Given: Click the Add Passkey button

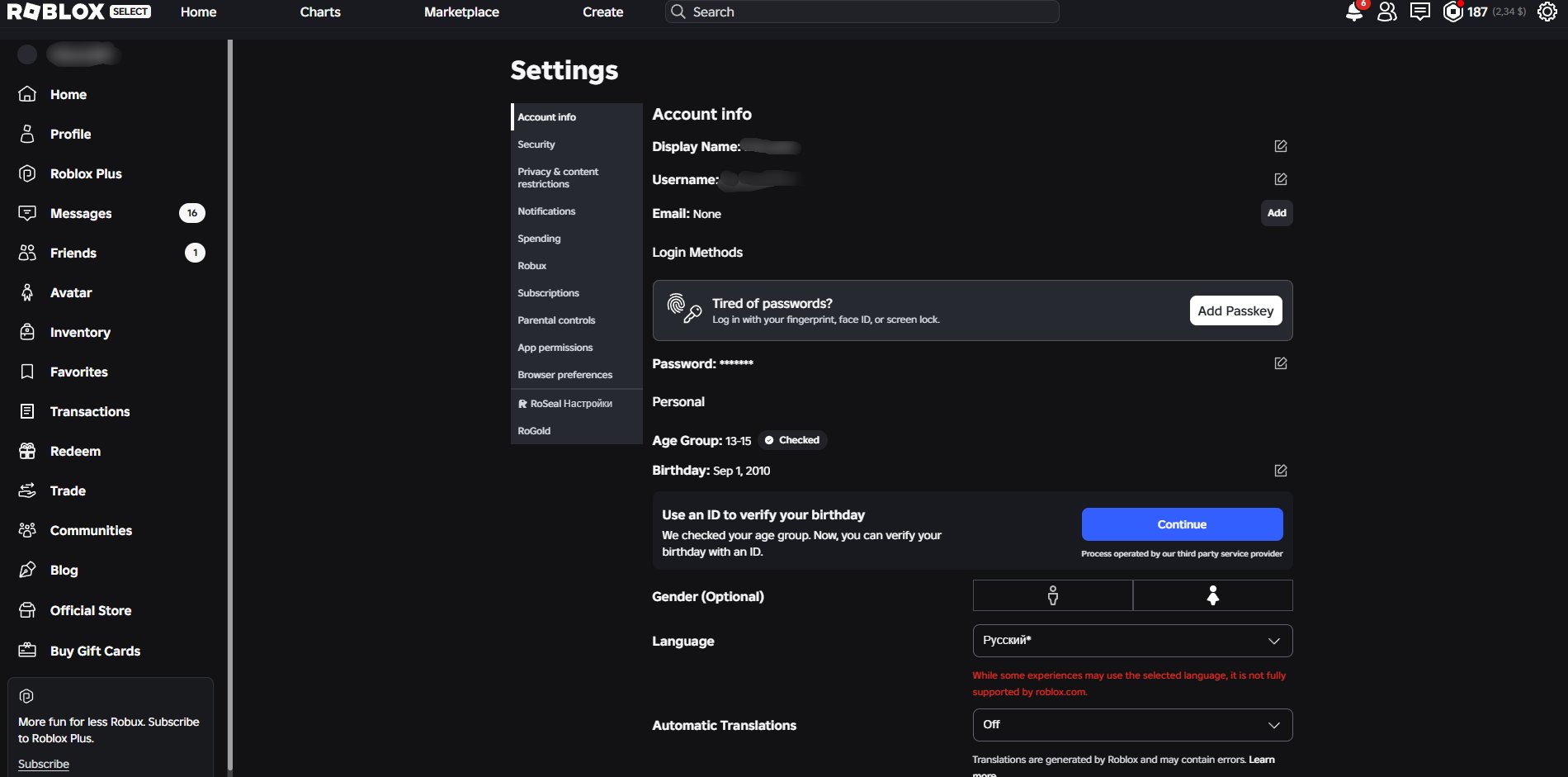Looking at the screenshot, I should click(x=1235, y=310).
